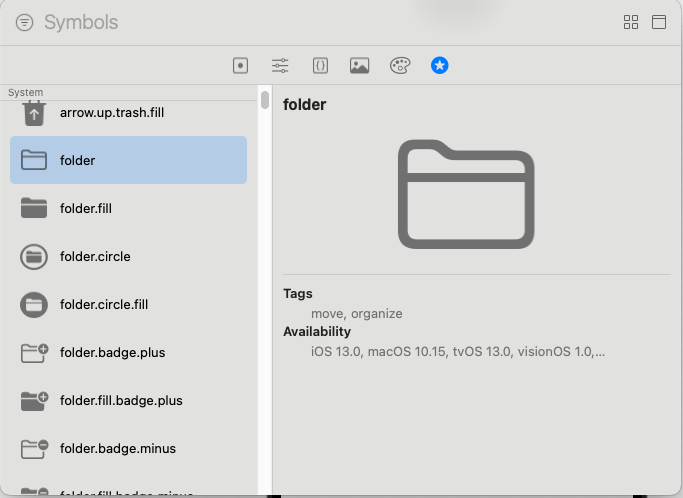Select the folder.badge.plus symbol row

pyautogui.click(x=128, y=352)
